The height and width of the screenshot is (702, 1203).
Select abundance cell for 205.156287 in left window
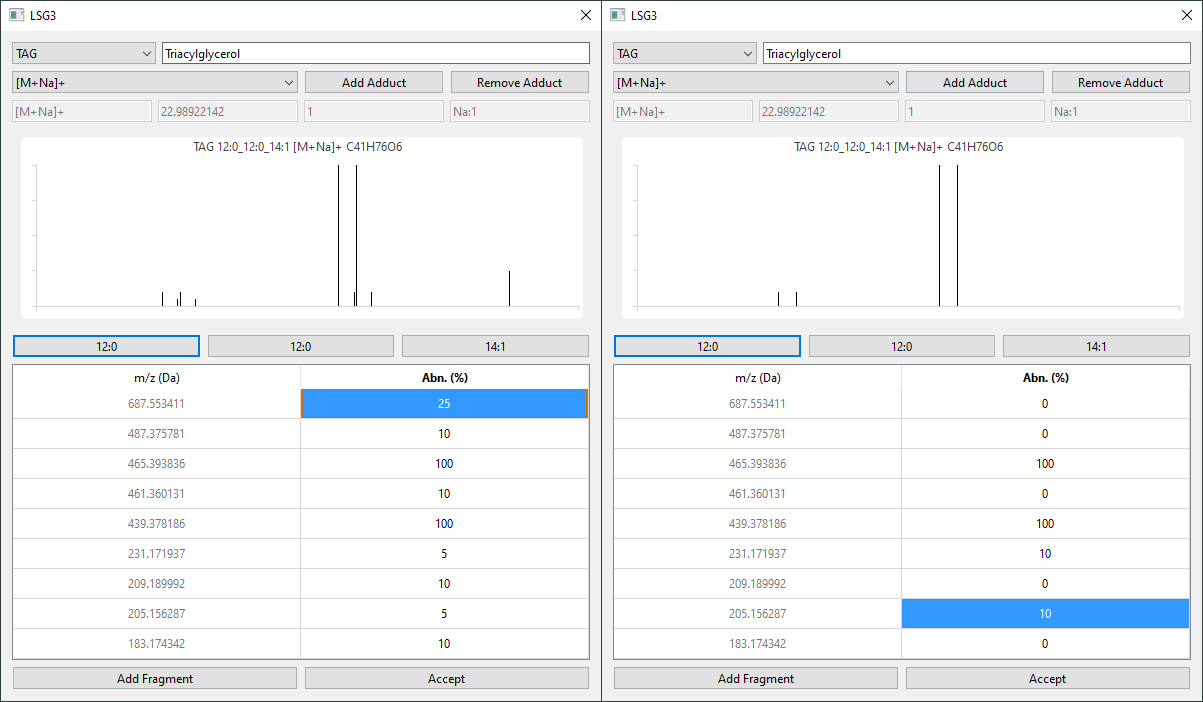tap(444, 613)
